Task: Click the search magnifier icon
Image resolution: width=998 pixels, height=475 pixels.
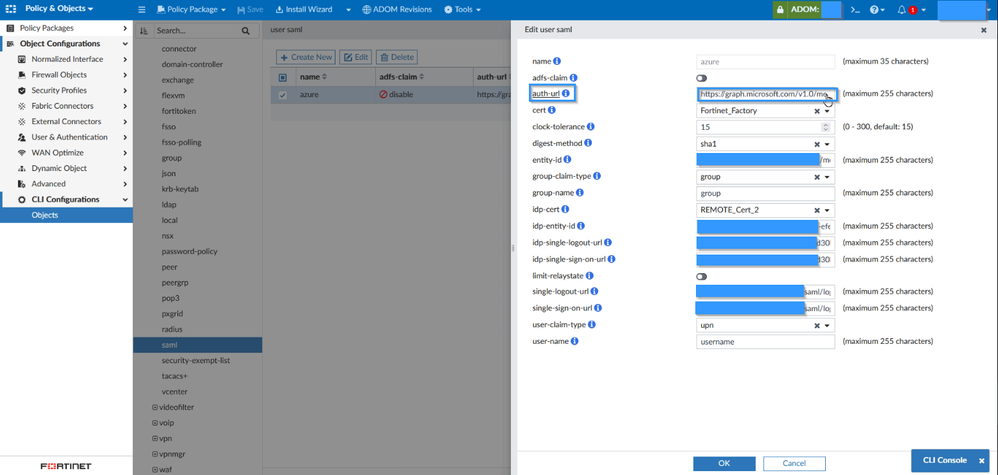Action: (x=246, y=31)
